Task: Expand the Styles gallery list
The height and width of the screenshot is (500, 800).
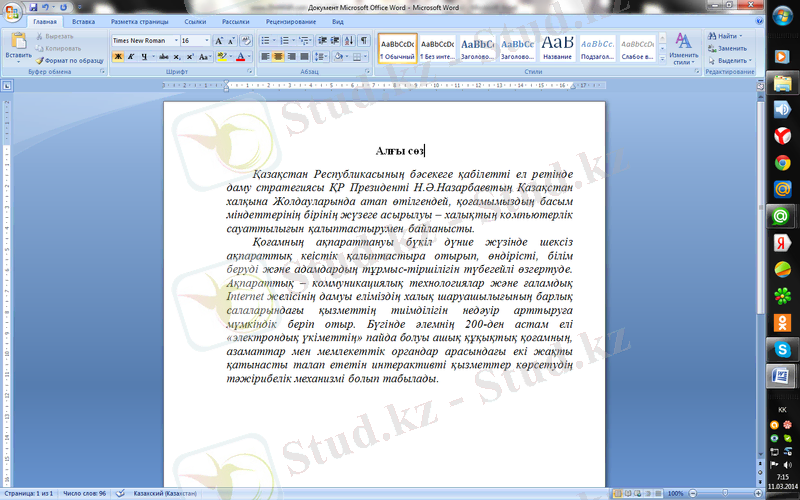Action: tap(661, 60)
